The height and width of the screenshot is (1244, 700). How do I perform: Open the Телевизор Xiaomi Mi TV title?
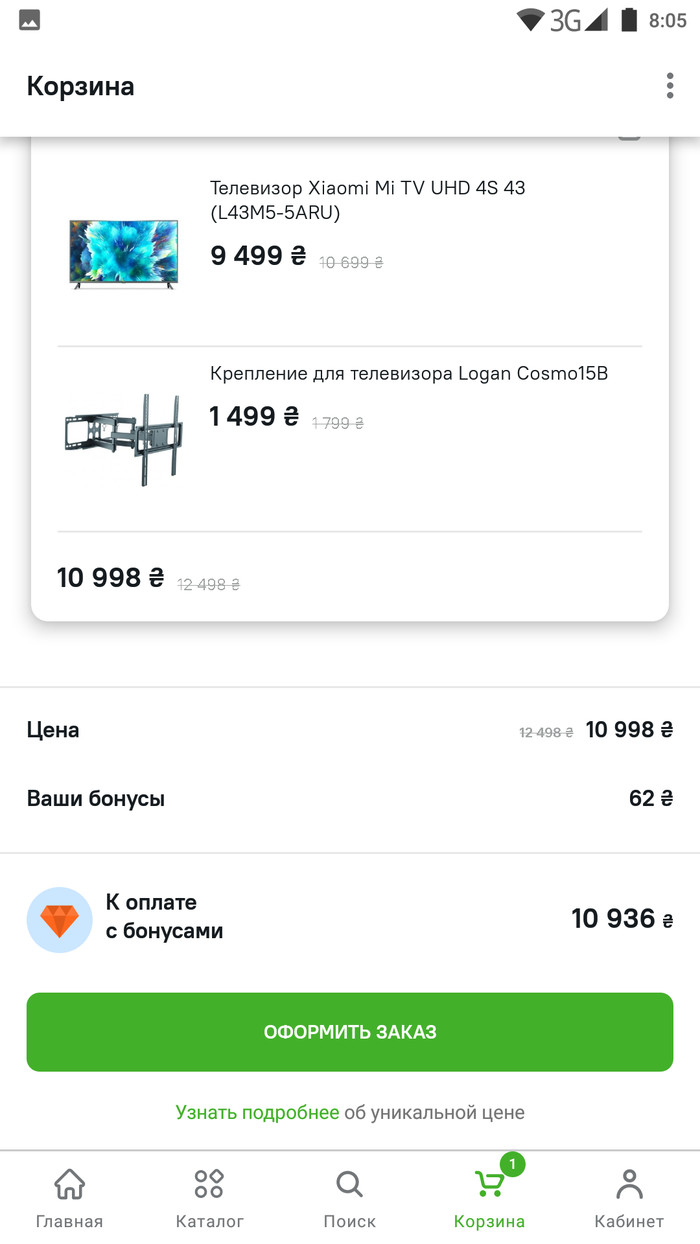pos(367,200)
